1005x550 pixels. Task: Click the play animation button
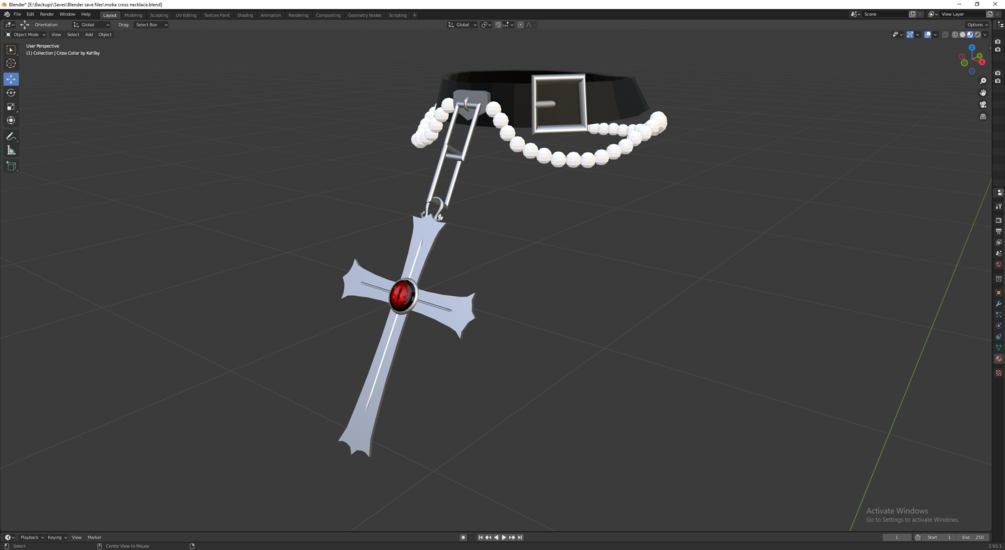(x=504, y=537)
